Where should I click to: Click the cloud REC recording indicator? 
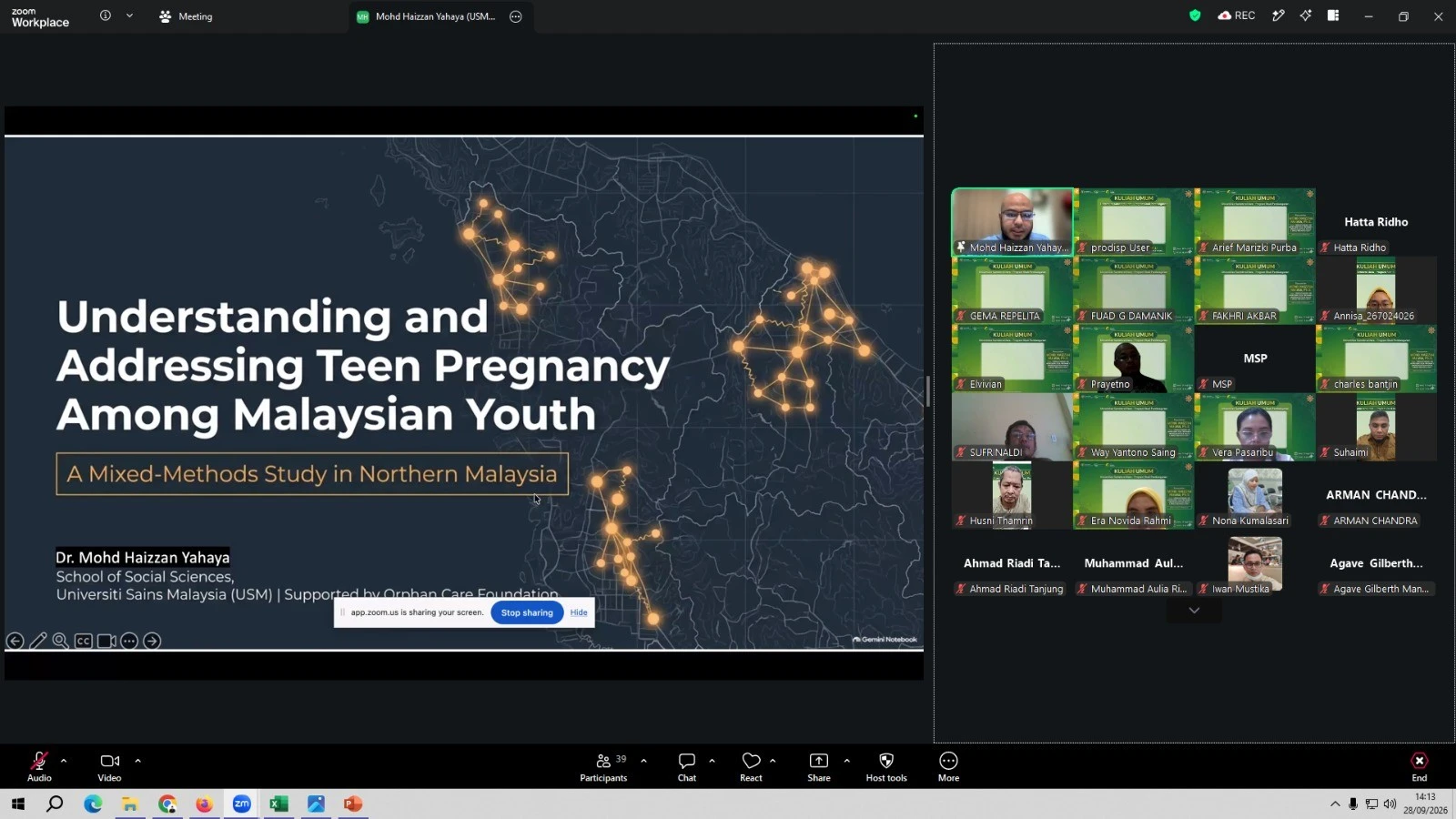[x=1237, y=15]
